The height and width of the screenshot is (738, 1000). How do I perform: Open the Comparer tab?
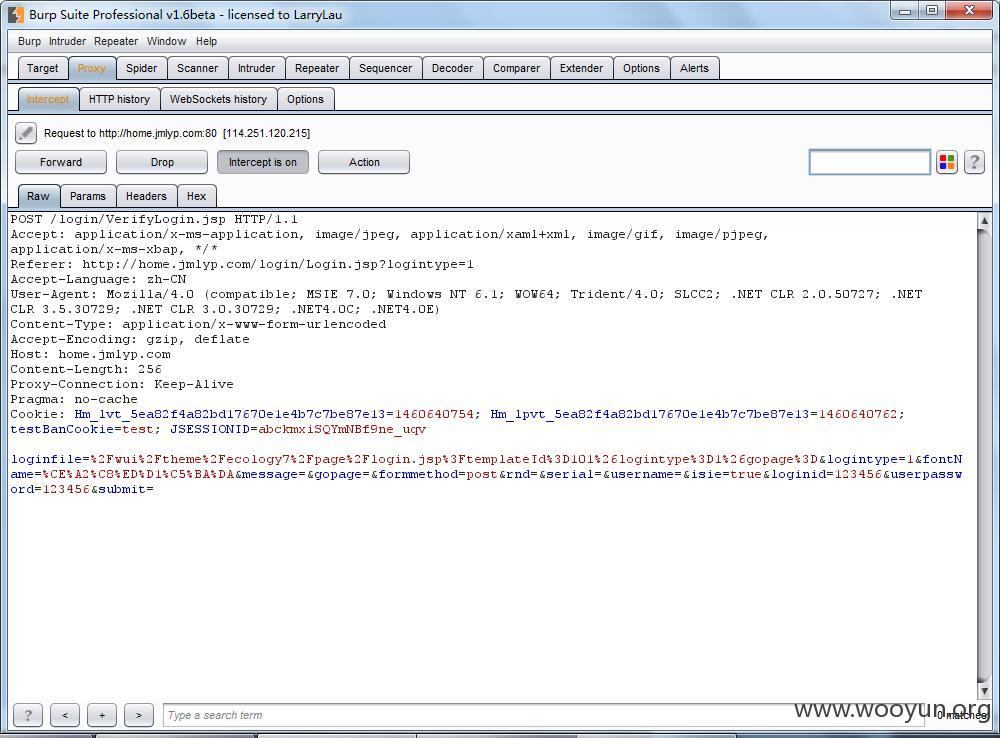(x=517, y=68)
